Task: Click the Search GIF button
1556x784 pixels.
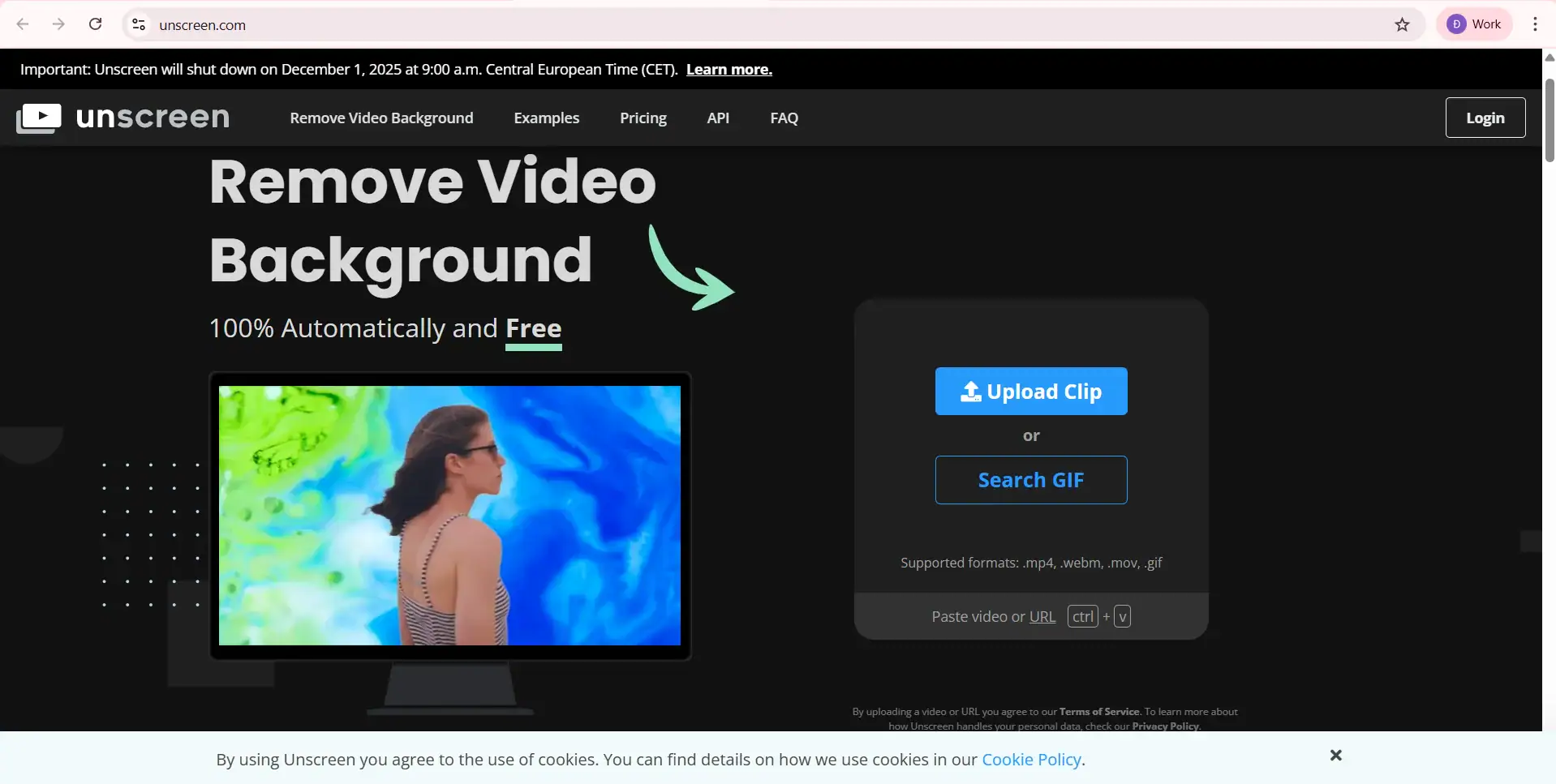Action: (x=1030, y=479)
